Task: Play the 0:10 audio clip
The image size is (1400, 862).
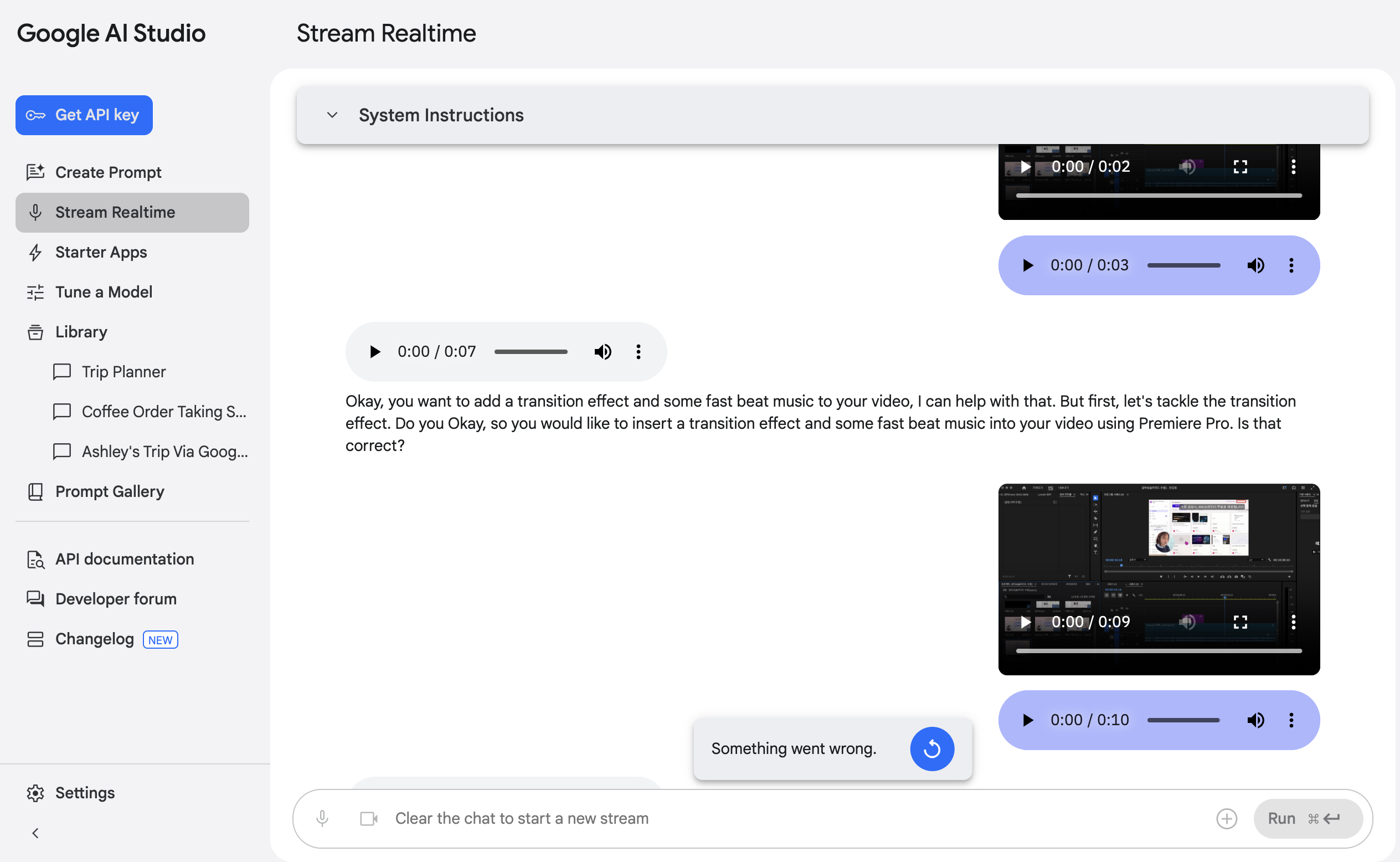Action: (x=1027, y=720)
